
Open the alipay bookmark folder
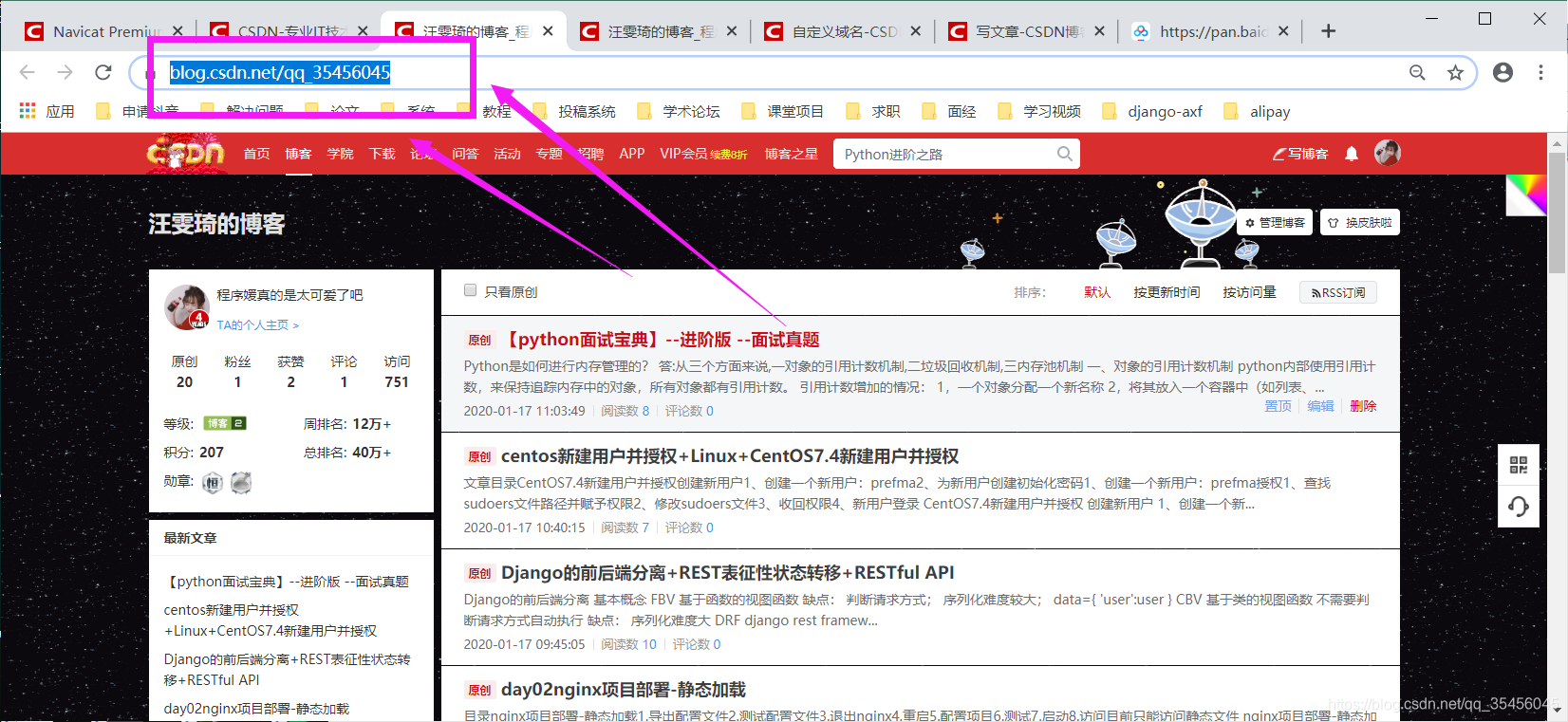[1258, 111]
